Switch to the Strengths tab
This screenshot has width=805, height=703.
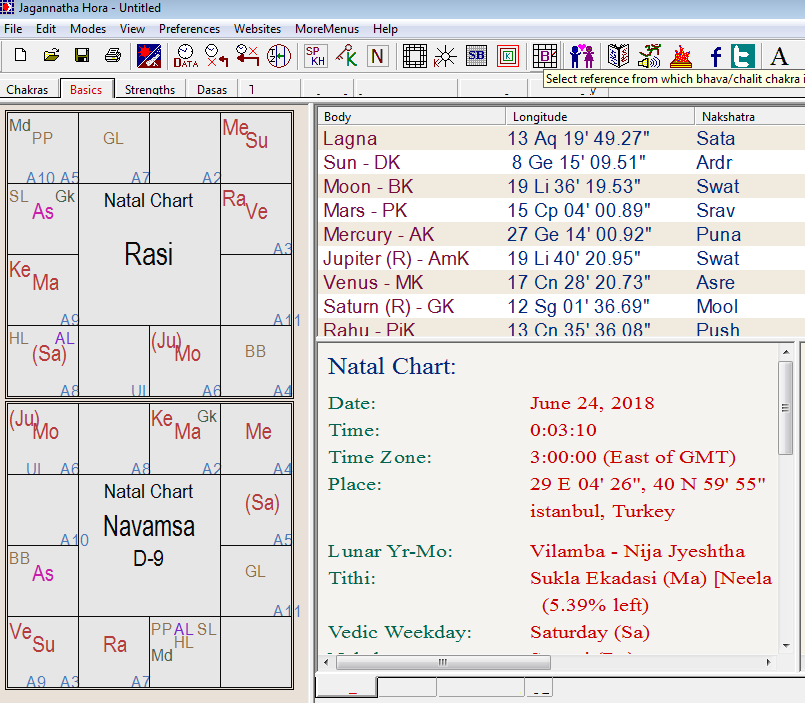coord(150,89)
